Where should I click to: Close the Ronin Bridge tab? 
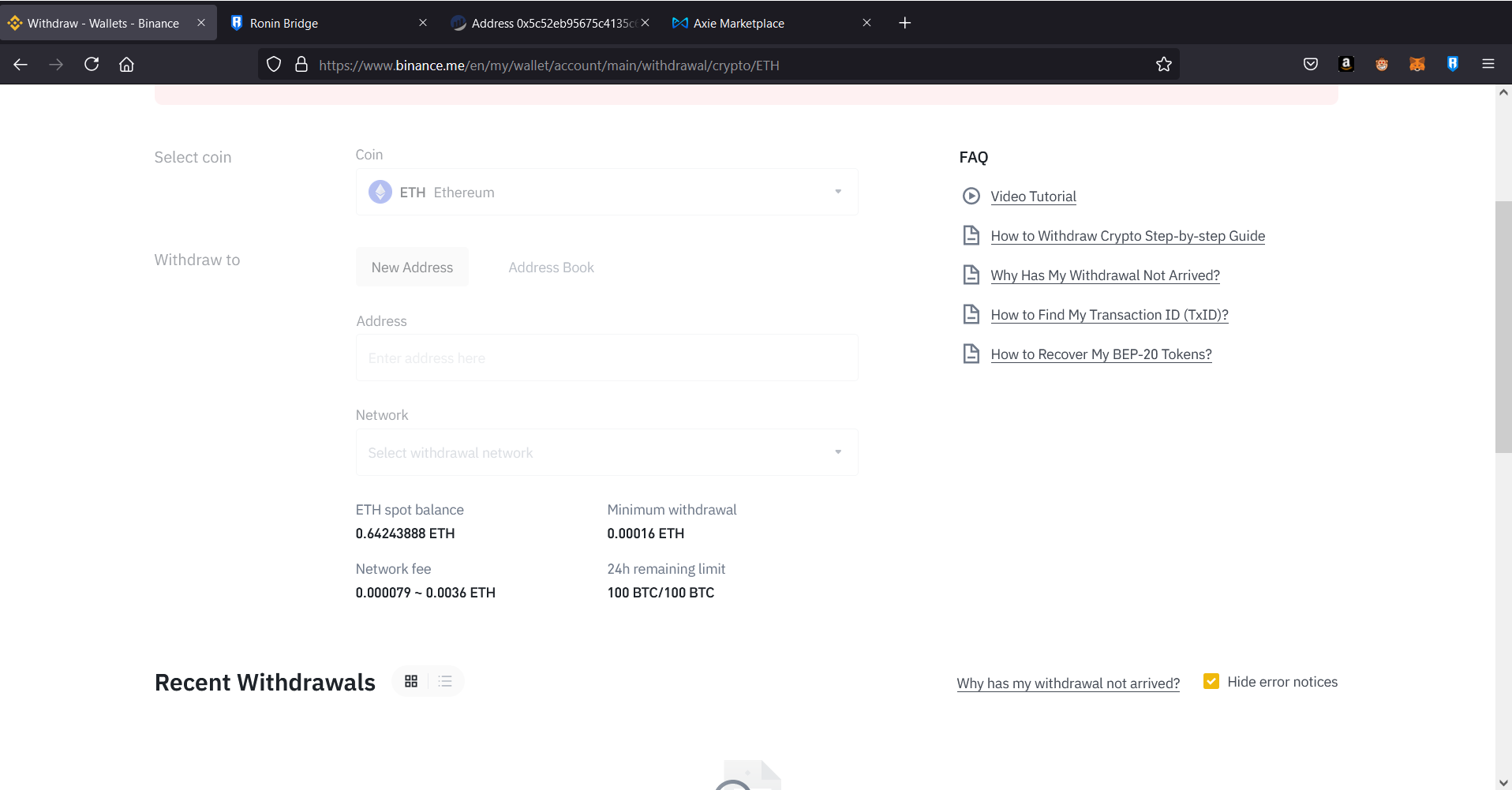coord(423,23)
